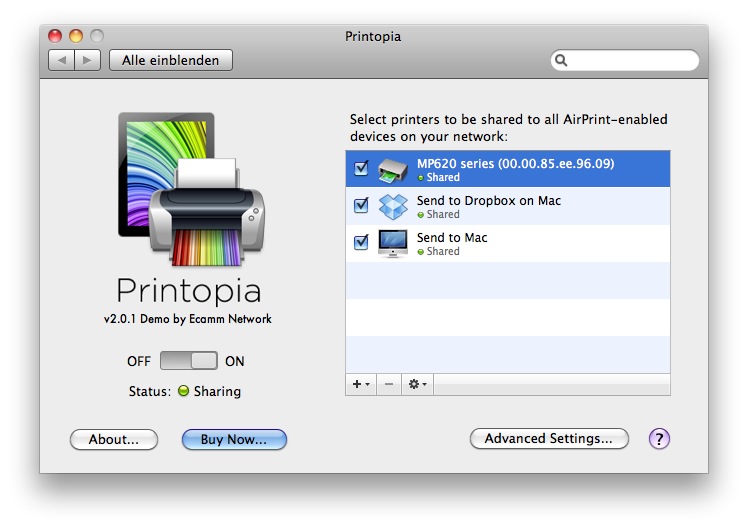Go back with the left arrow button
Viewport: 748px width, 528px height.
tap(62, 60)
